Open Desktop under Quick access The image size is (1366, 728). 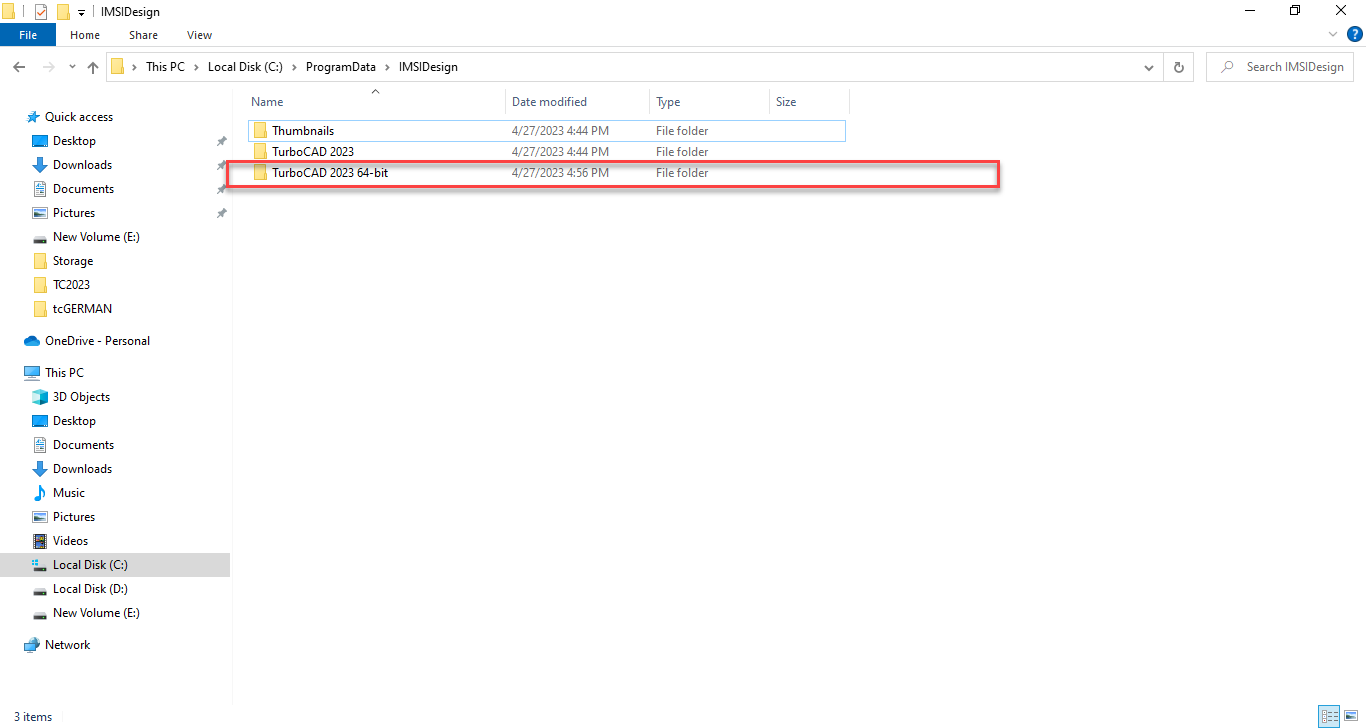click(74, 141)
